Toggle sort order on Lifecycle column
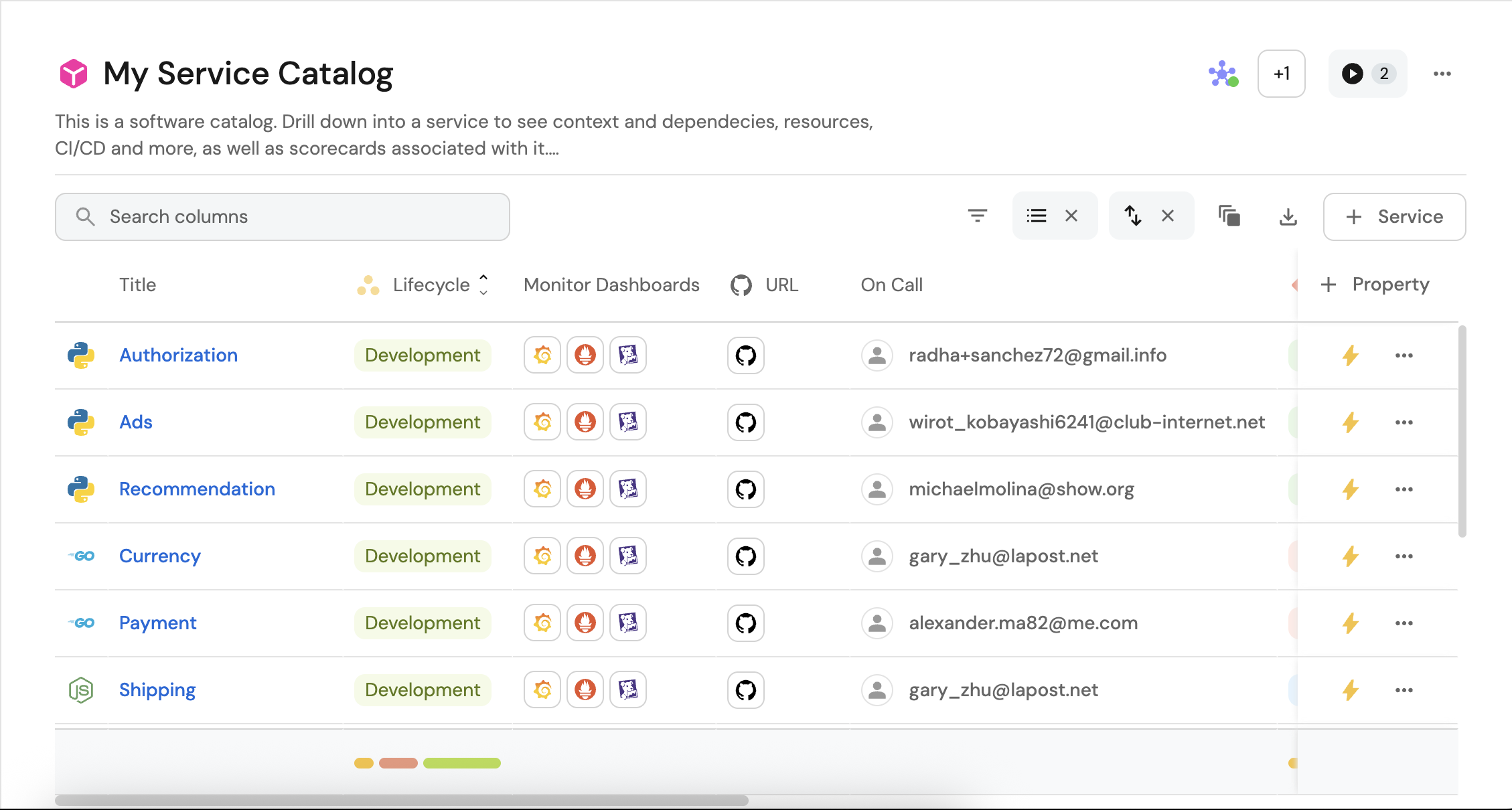The height and width of the screenshot is (810, 1512). tap(483, 285)
